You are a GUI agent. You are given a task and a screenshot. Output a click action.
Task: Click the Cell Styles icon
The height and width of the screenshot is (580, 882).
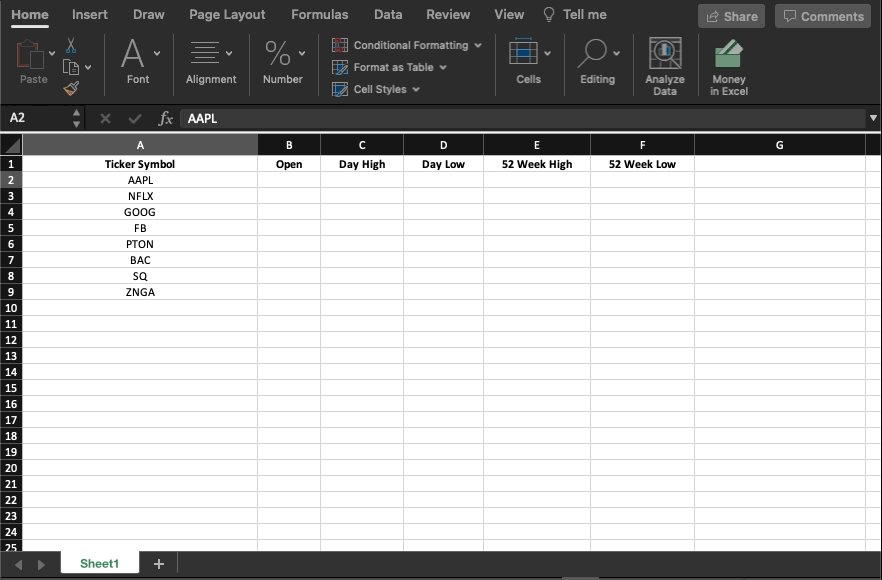tap(340, 89)
